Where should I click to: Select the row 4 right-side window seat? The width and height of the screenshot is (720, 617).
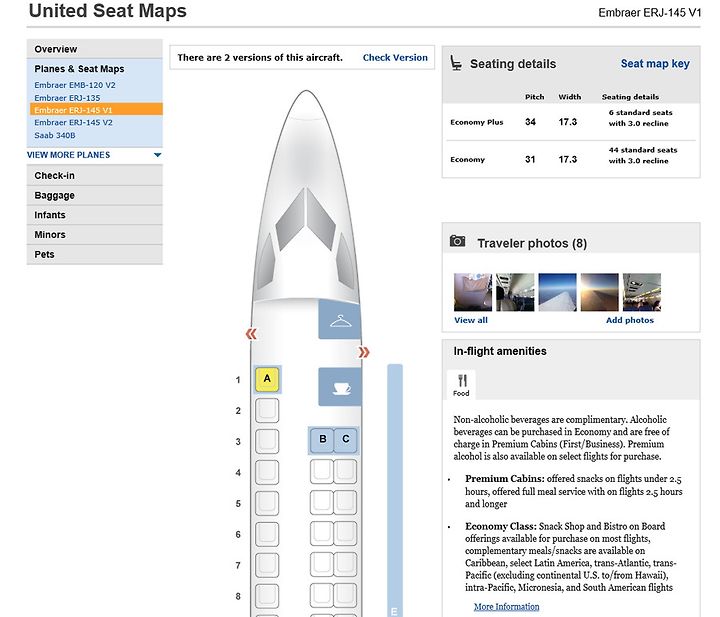point(345,471)
